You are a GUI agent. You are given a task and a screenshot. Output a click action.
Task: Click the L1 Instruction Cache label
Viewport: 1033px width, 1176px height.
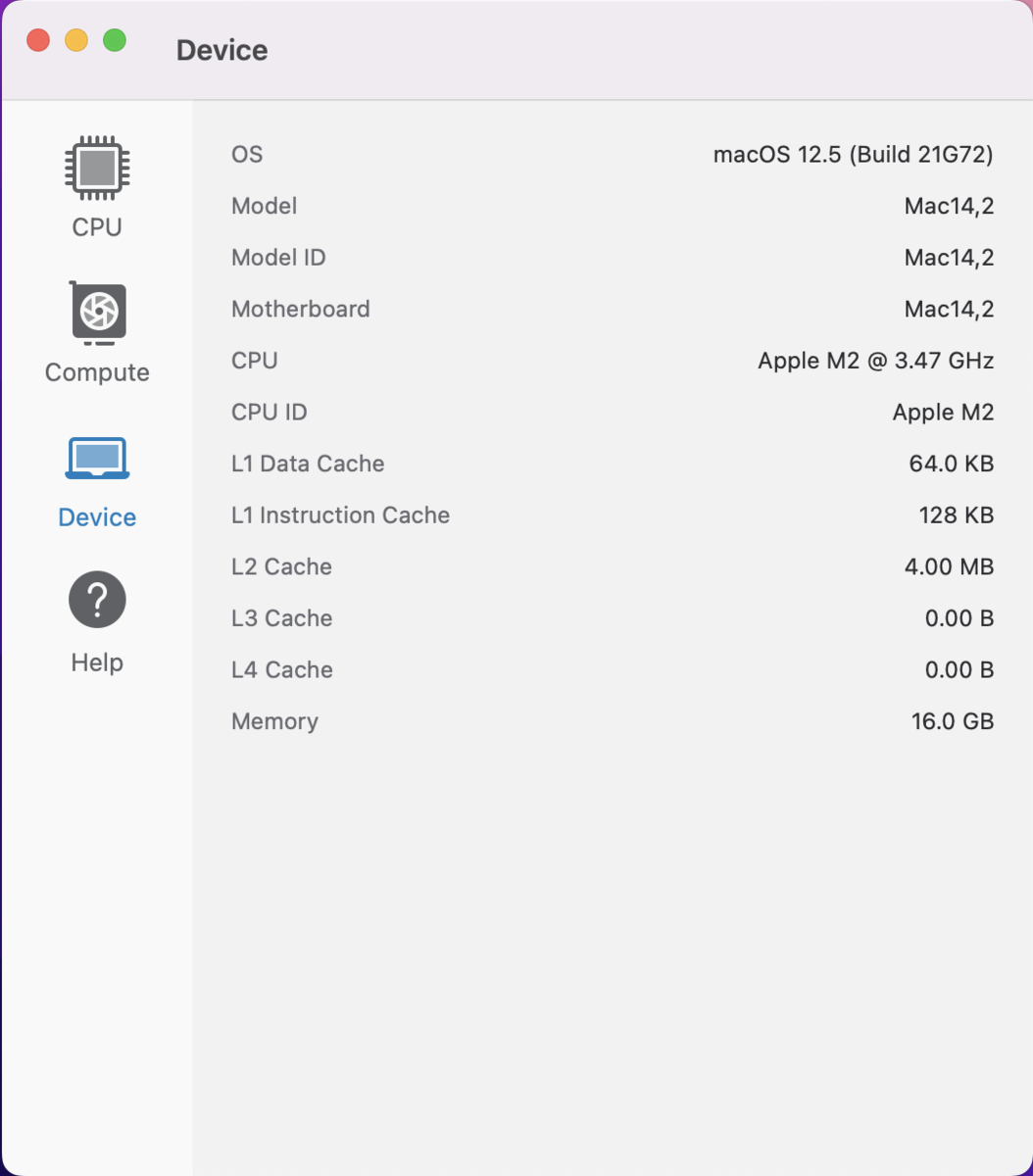coord(340,515)
